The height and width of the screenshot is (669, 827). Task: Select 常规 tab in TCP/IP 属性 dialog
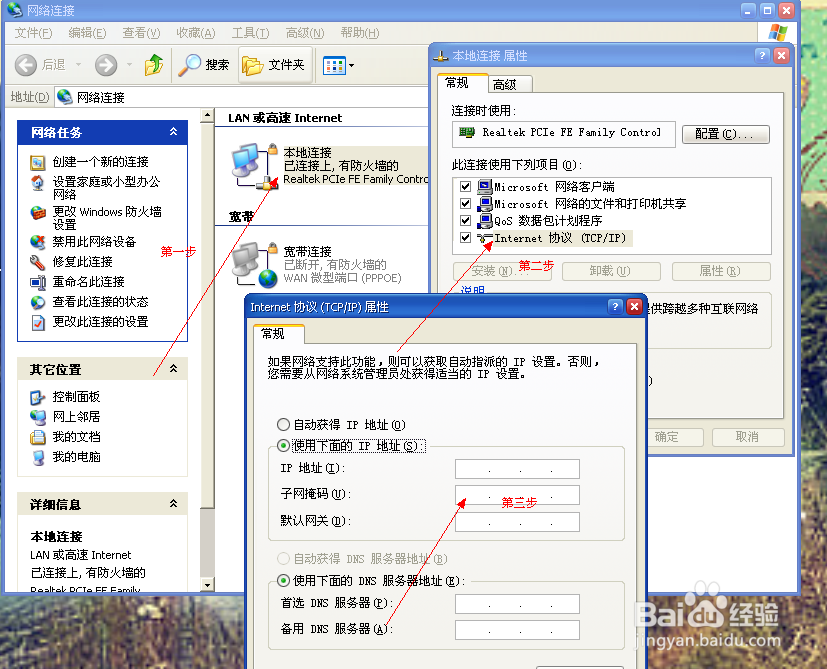point(277,334)
